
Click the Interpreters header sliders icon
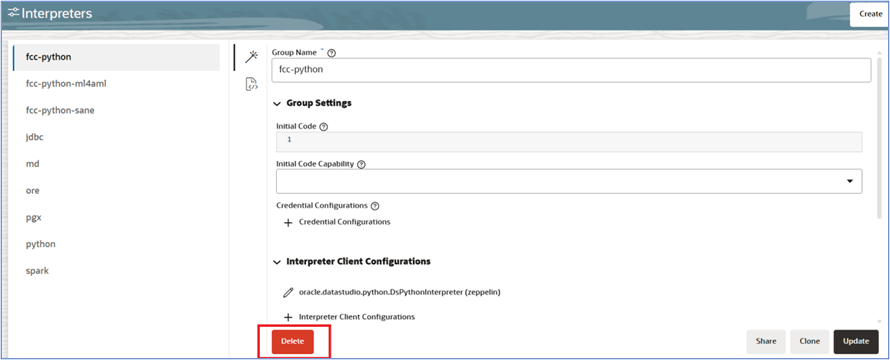[13, 13]
